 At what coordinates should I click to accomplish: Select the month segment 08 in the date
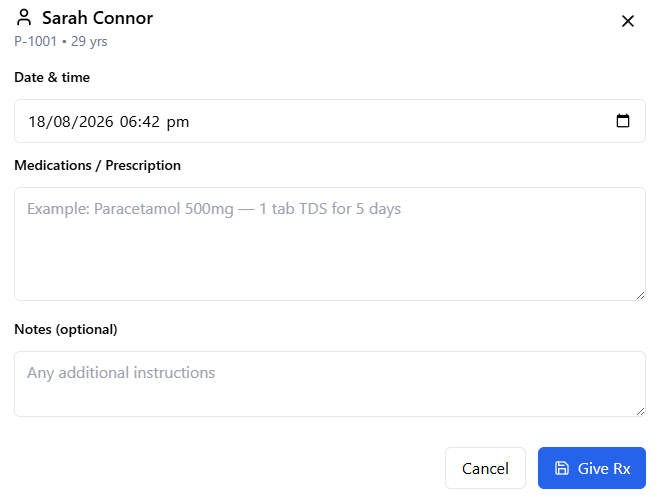click(x=62, y=122)
